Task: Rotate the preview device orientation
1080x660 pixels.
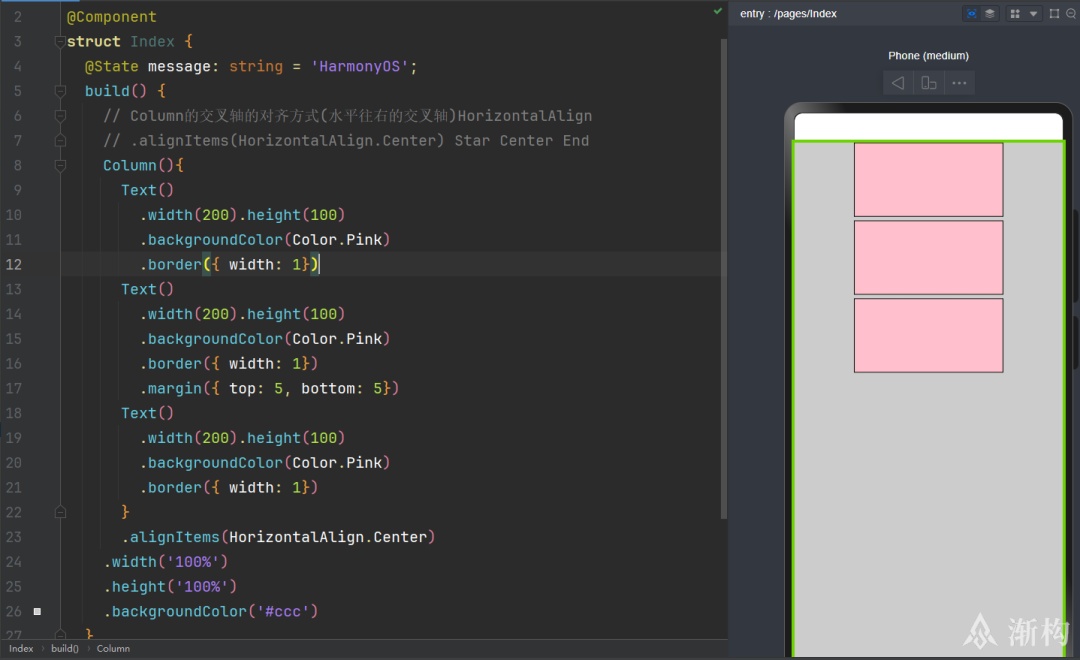Action: click(928, 83)
